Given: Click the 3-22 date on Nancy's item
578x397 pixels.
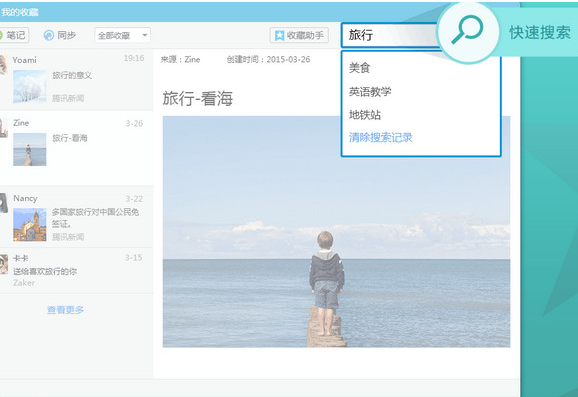Looking at the screenshot, I should pos(134,199).
